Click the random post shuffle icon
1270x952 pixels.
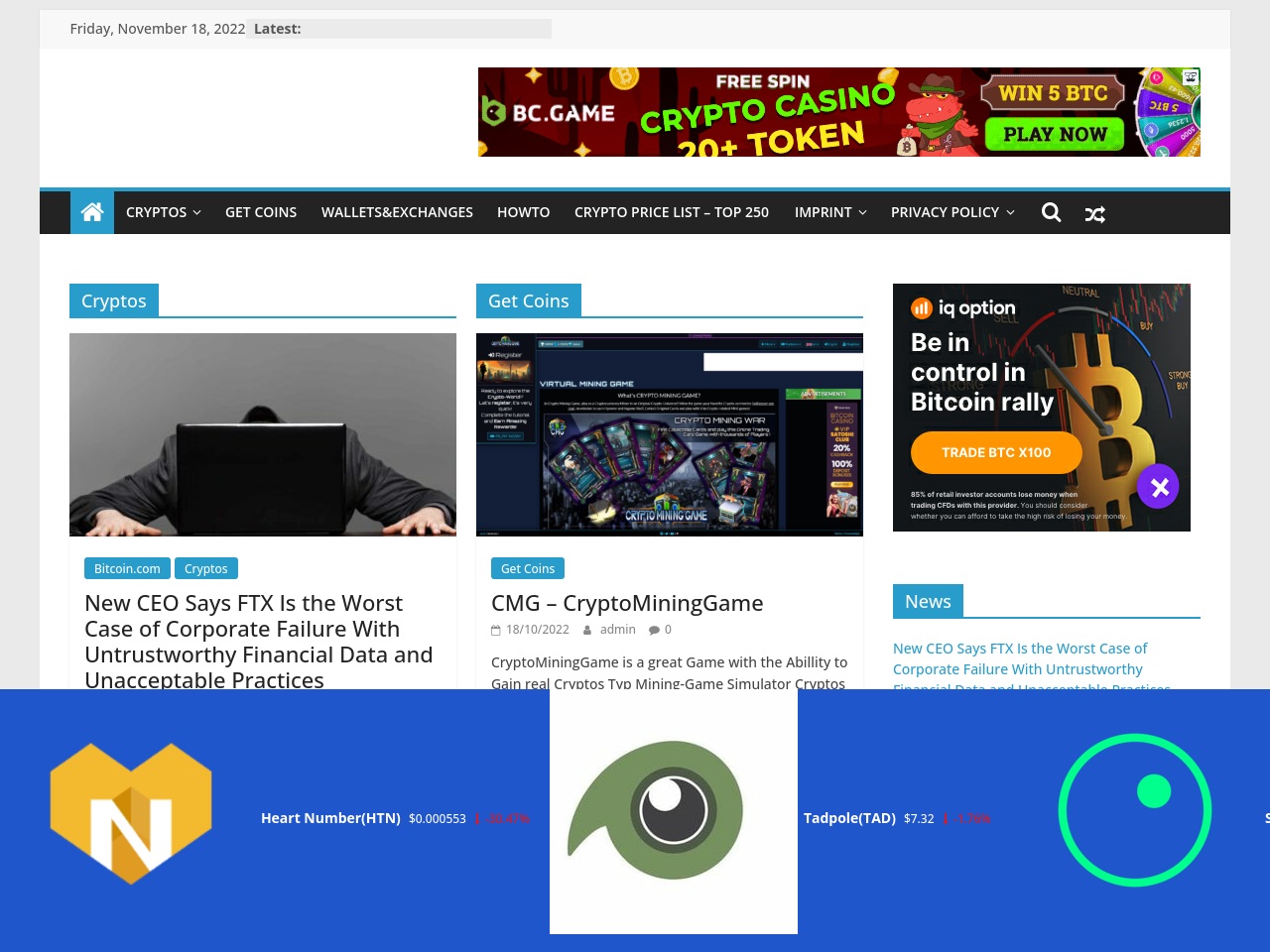coord(1095,213)
